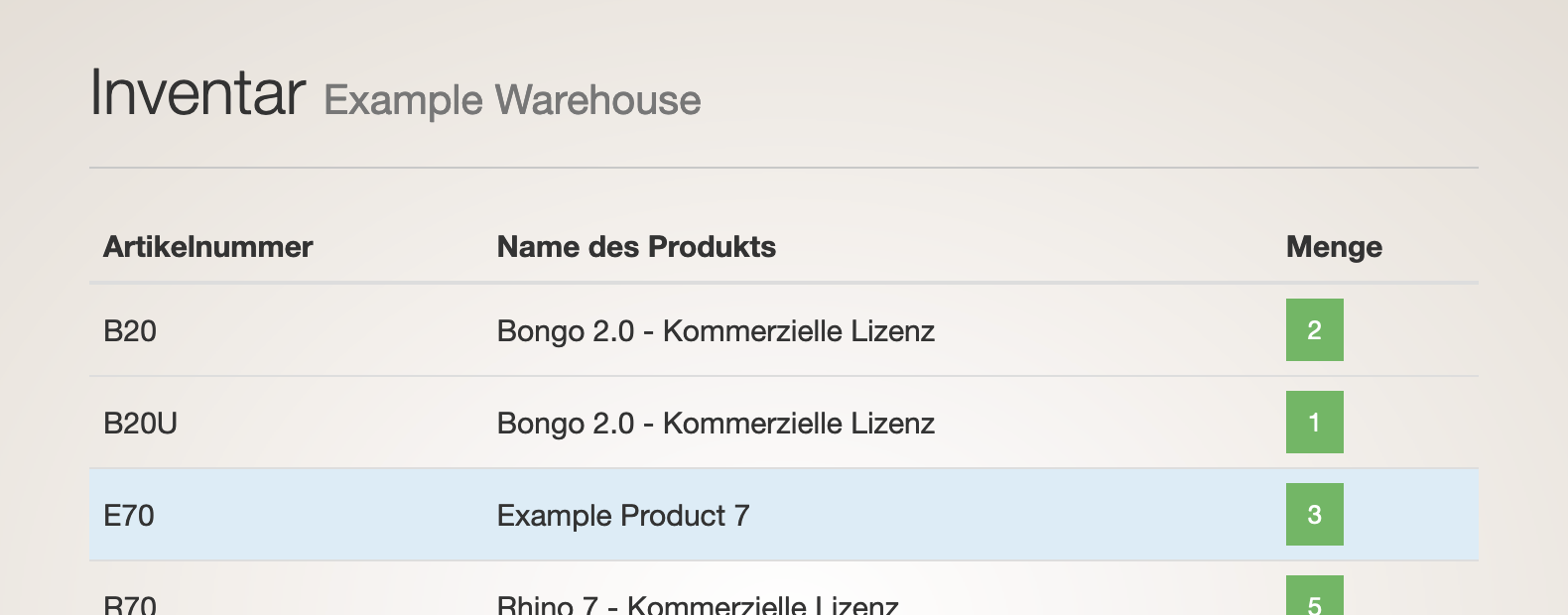Select article number B20U
1568x615 pixels.
(x=140, y=423)
